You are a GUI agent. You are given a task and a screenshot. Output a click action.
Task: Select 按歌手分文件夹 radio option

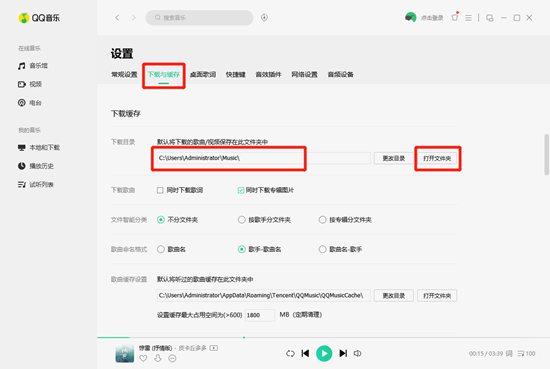[241, 220]
